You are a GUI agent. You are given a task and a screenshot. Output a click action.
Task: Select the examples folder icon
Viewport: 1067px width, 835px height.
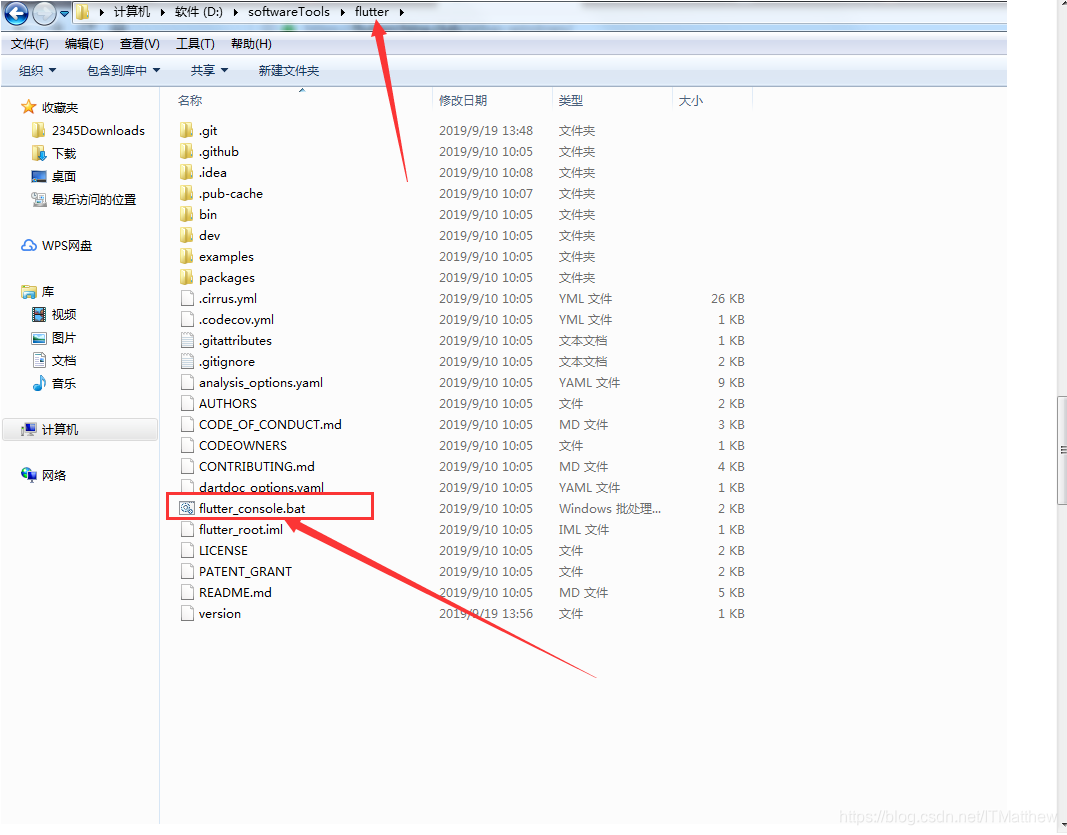pos(186,257)
